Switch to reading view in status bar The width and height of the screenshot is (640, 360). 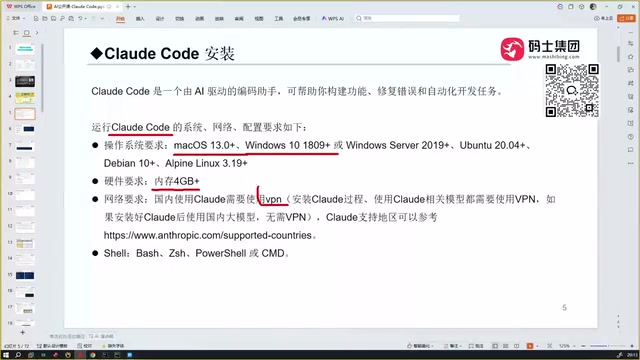point(517,346)
